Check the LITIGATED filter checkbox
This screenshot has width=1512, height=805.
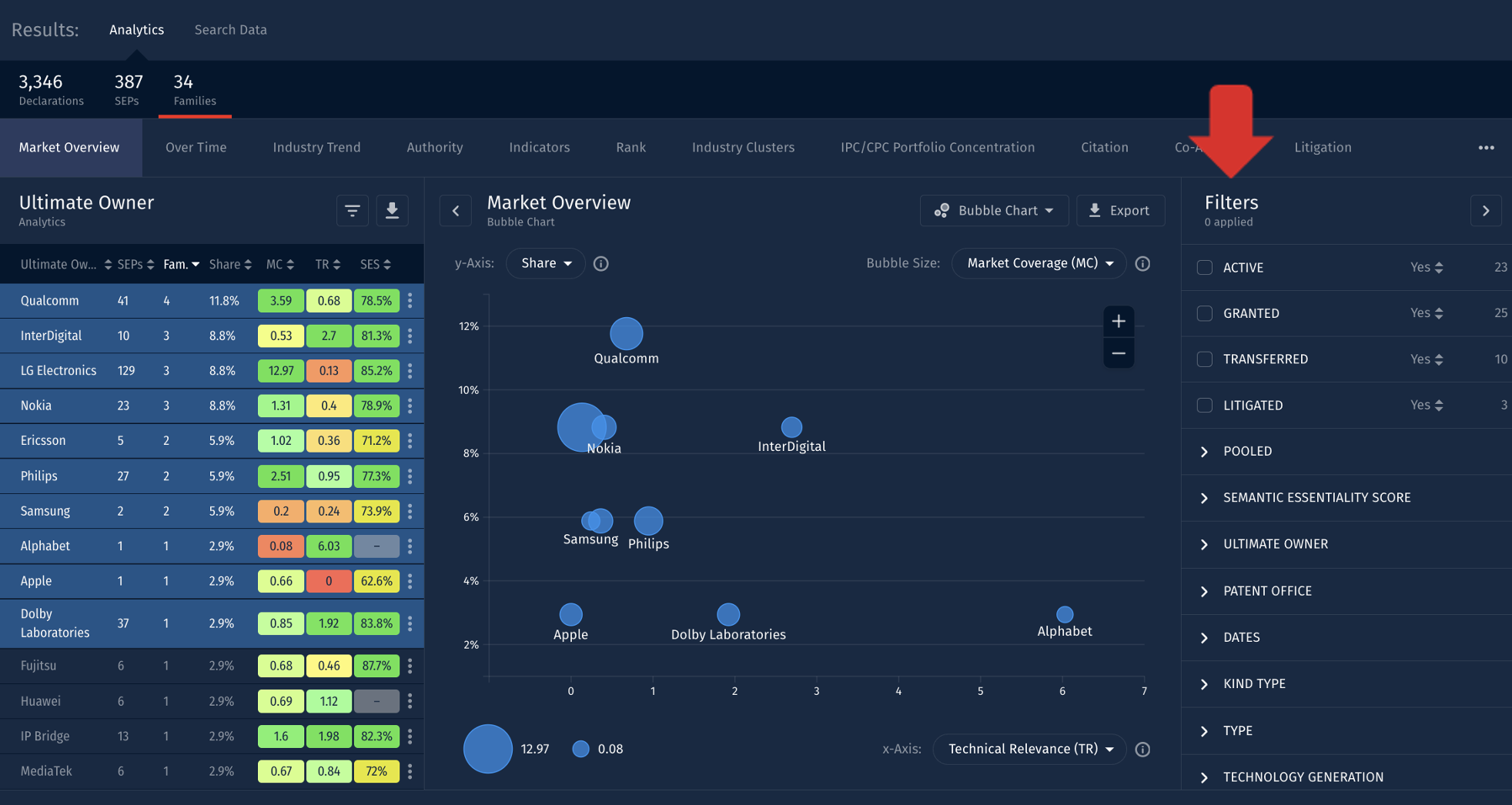tap(1205, 405)
